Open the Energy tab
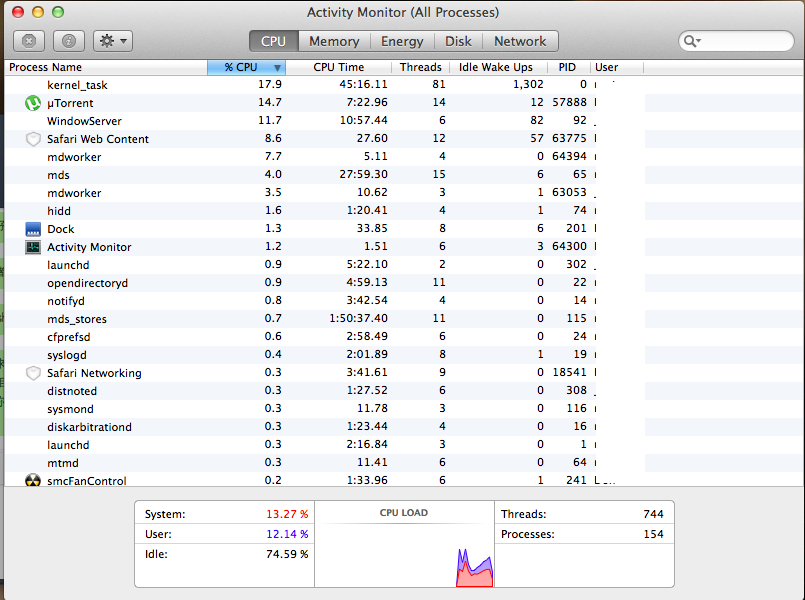Viewport: 805px width, 600px height. pos(402,41)
